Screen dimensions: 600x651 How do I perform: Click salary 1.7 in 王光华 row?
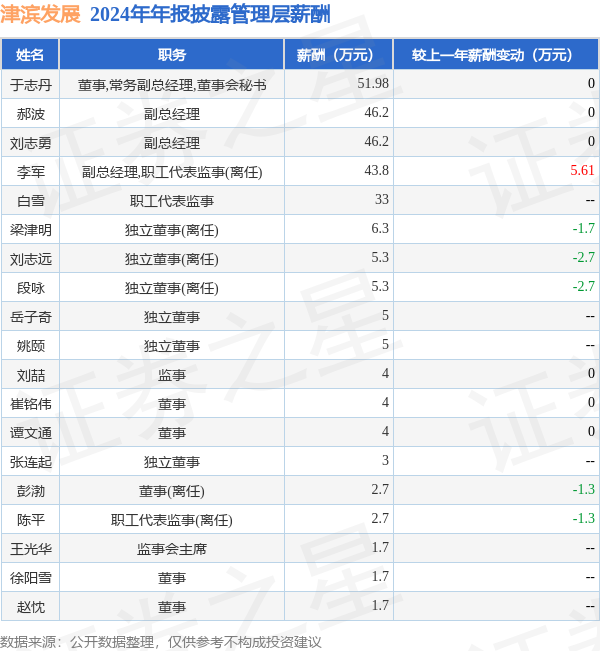[x=380, y=548]
